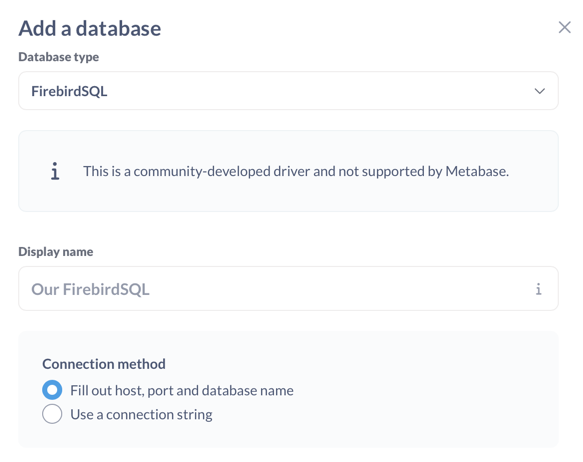Click the word Metabase in the driver notice
Viewport: 583px width, 462px height.
pyautogui.click(x=477, y=171)
